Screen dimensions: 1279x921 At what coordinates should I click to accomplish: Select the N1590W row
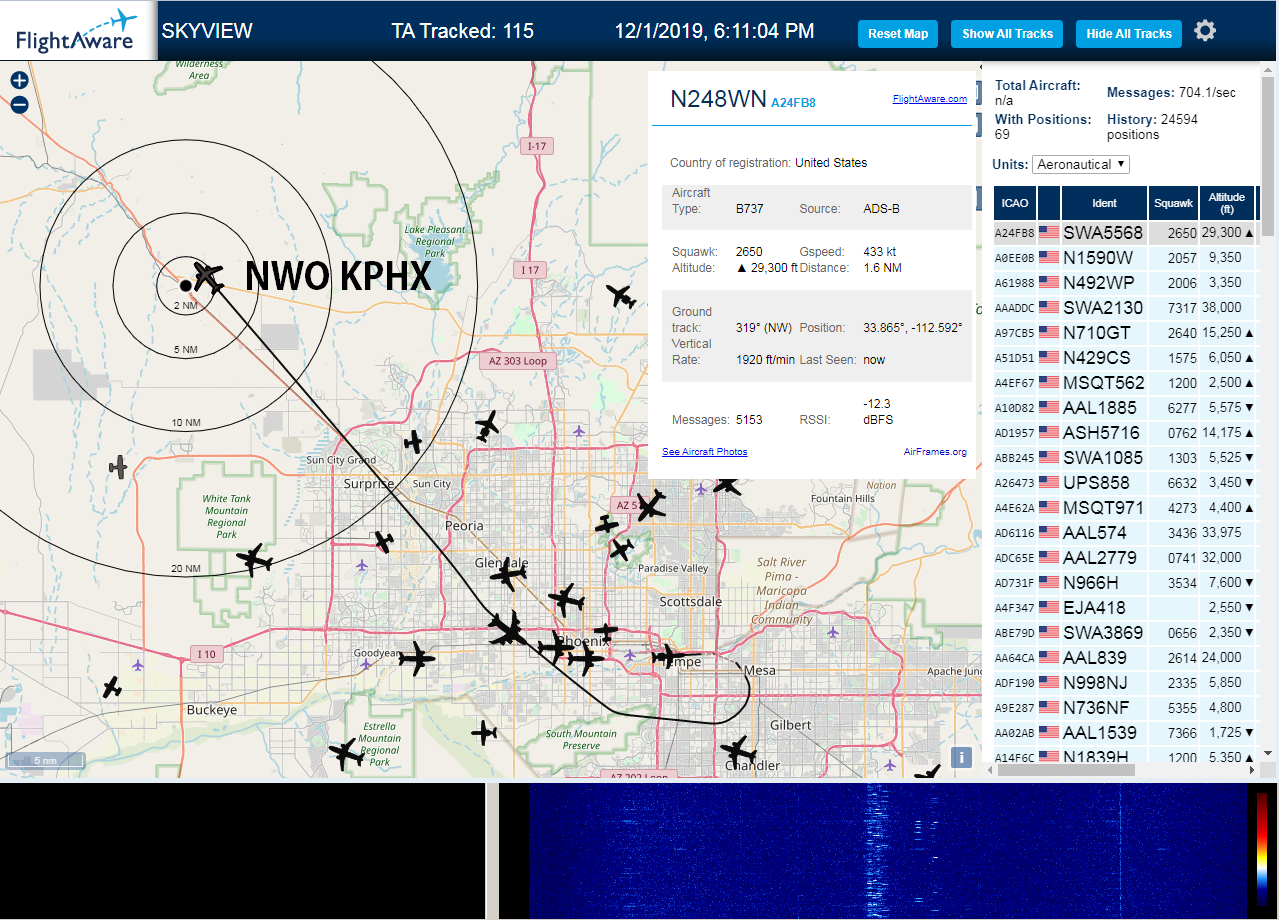(1125, 258)
